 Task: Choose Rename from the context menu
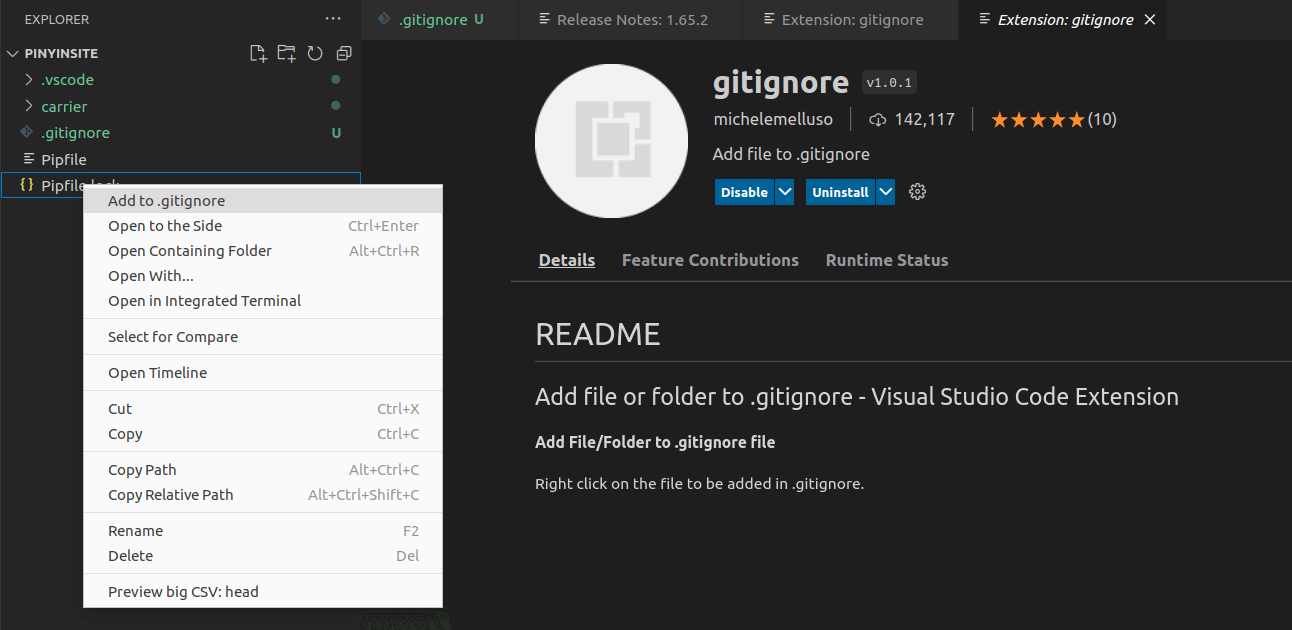click(x=263, y=531)
